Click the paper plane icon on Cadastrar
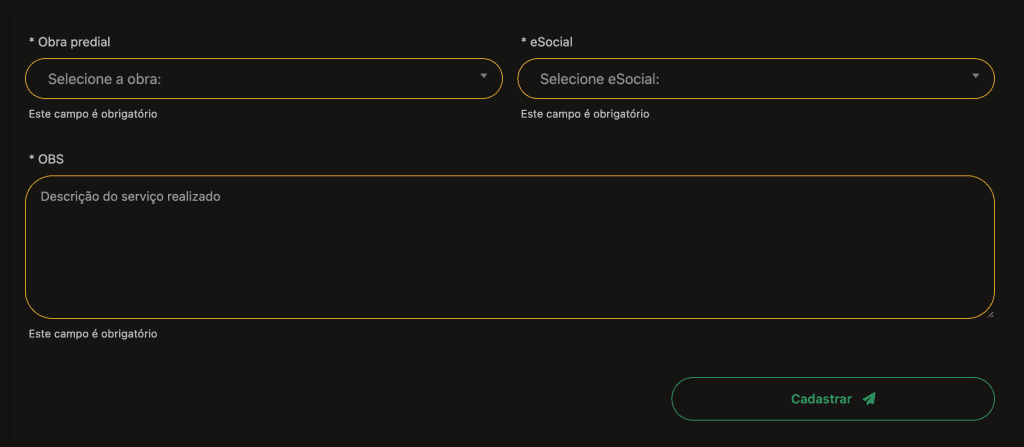Viewport: 1024px width, 447px height. point(869,399)
